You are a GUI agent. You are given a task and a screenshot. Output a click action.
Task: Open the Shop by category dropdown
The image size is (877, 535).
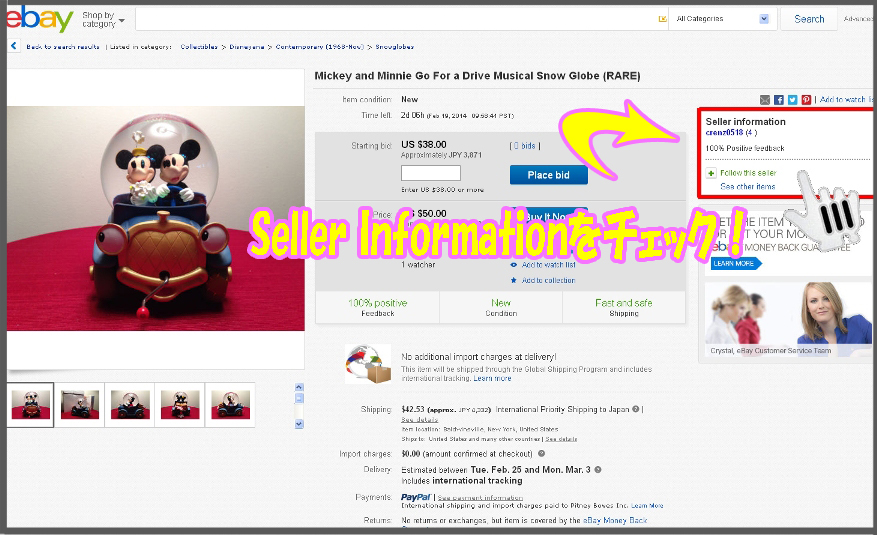coord(103,20)
